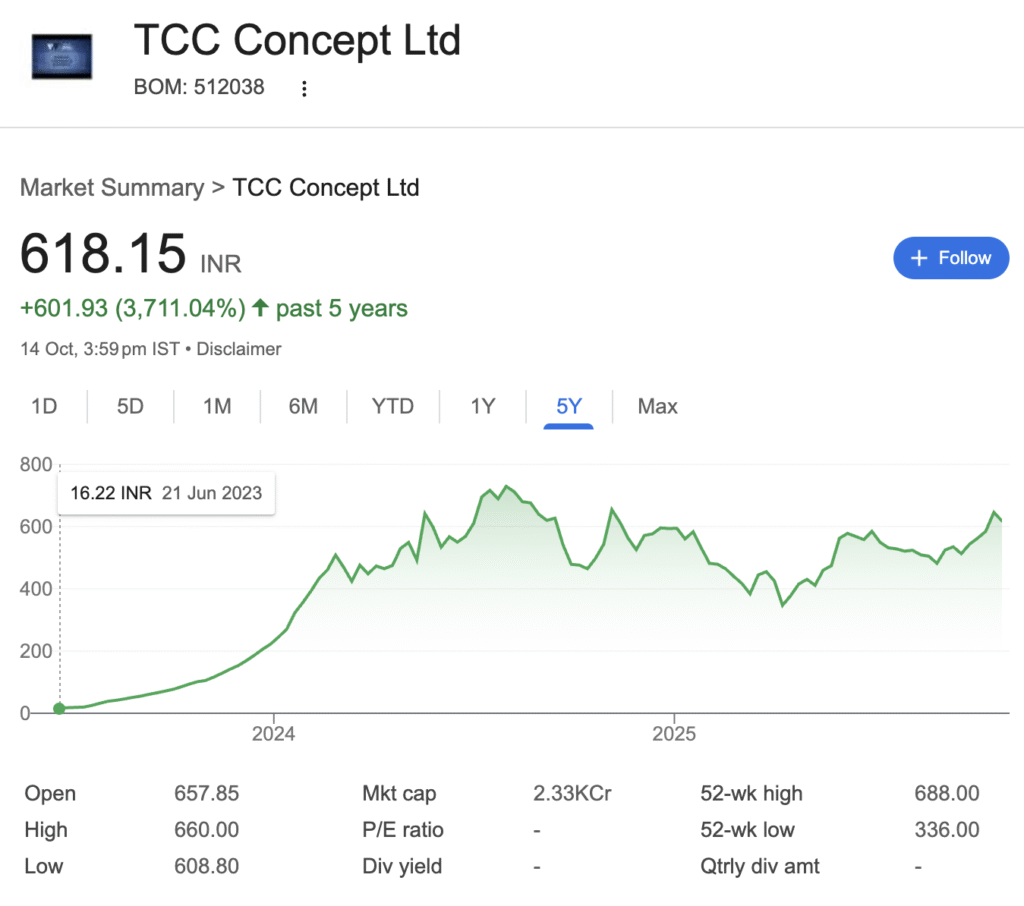Select the 1Y time range tab
The height and width of the screenshot is (906, 1024).
483,407
